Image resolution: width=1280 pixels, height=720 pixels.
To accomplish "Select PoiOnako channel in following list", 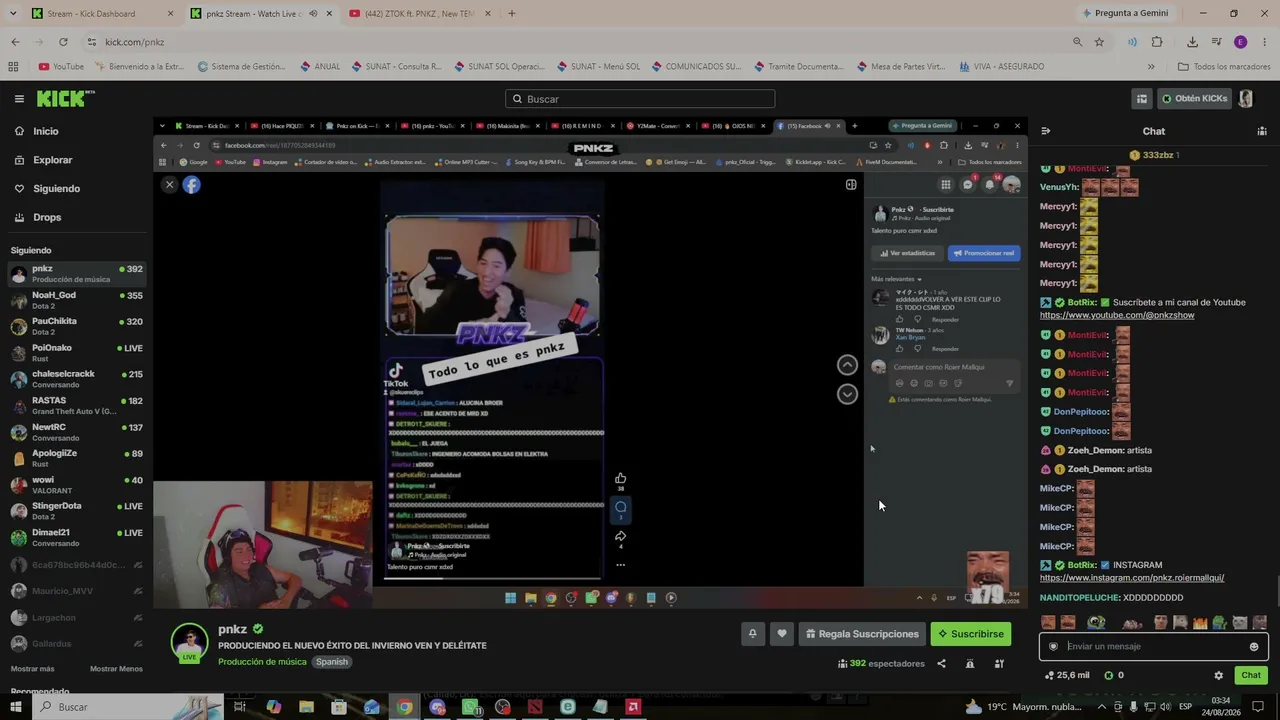I will coord(76,353).
